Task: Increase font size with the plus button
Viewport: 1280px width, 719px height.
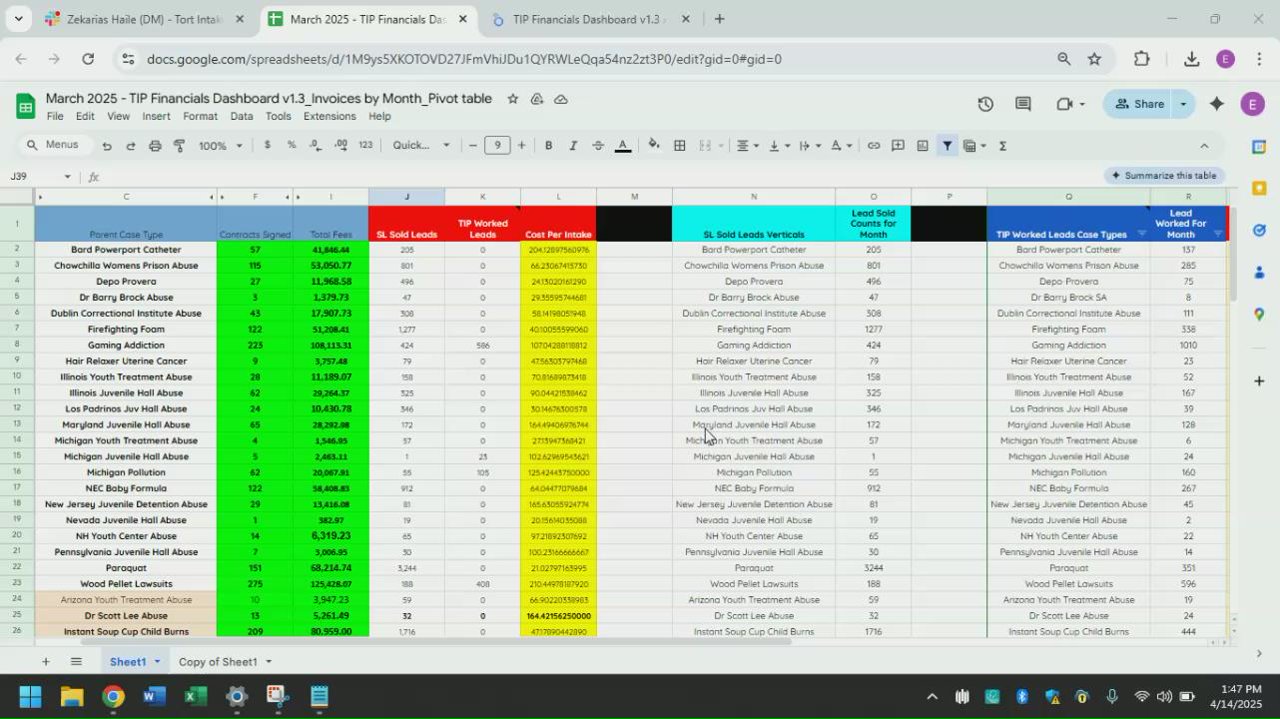Action: click(521, 145)
